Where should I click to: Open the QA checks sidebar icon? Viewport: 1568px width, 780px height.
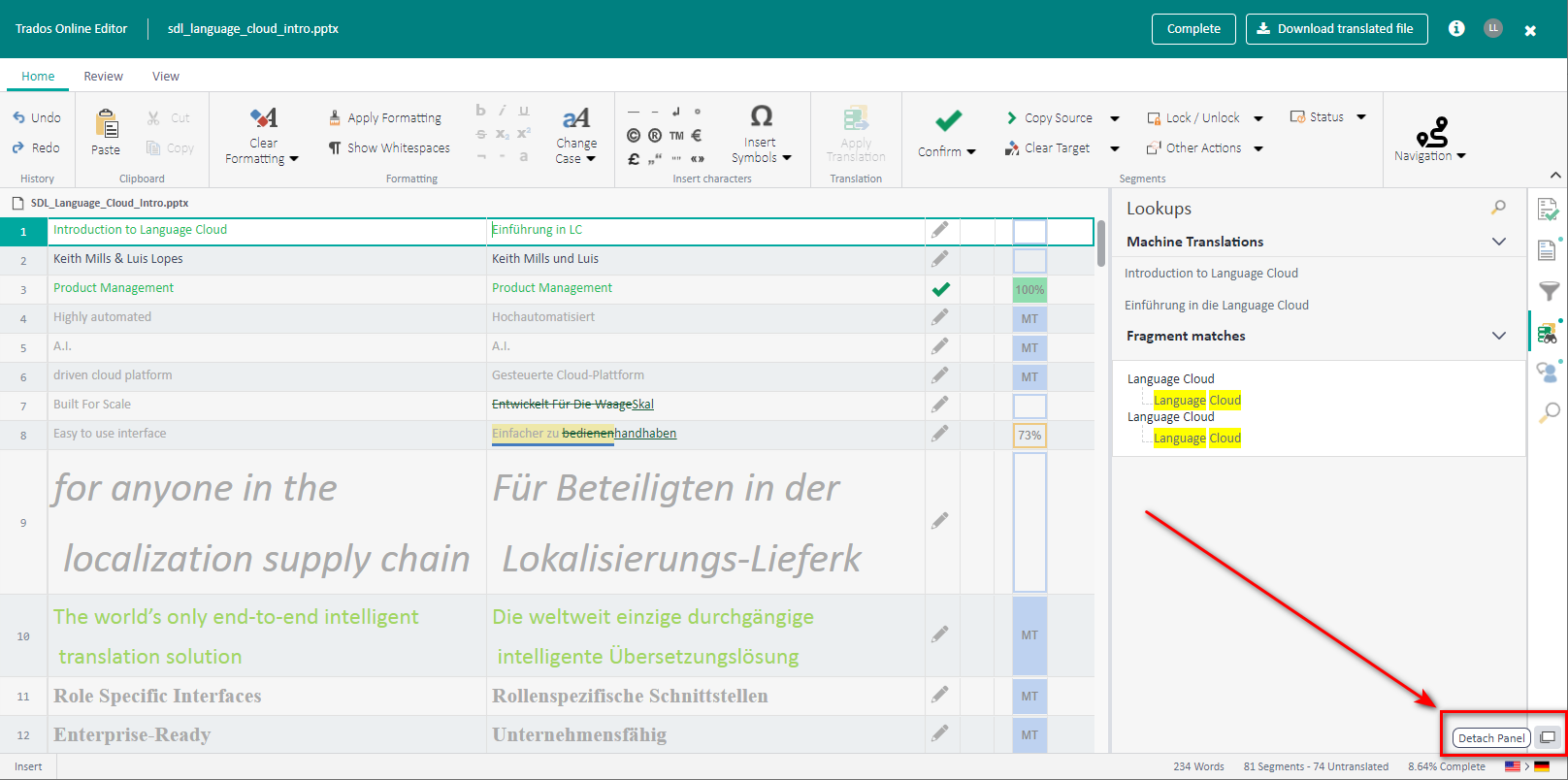pos(1548,209)
